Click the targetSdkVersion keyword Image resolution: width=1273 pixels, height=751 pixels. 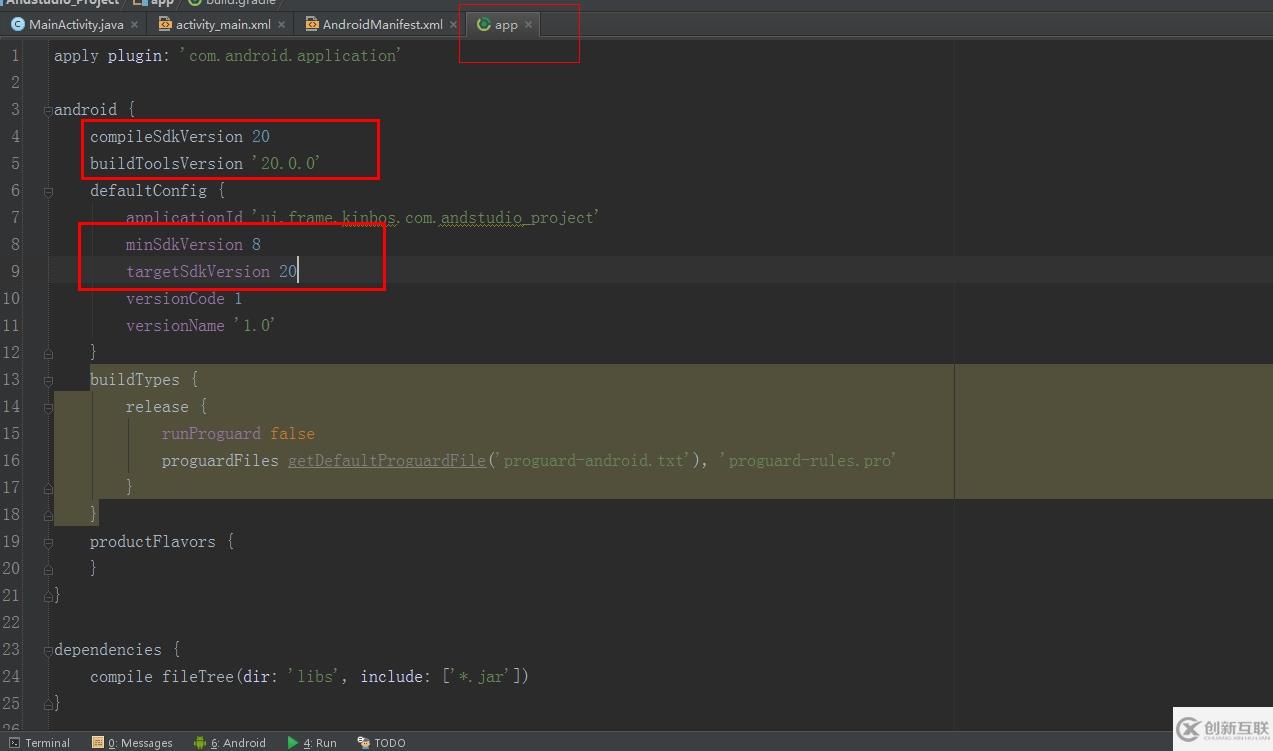tap(198, 272)
